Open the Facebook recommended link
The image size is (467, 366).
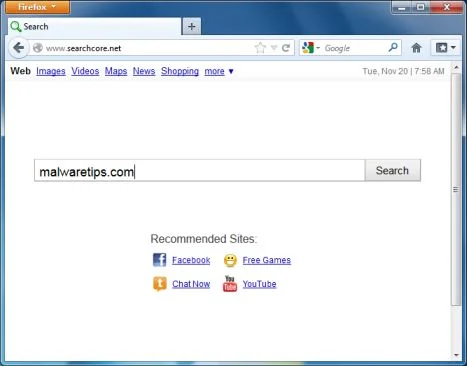pyautogui.click(x=191, y=260)
